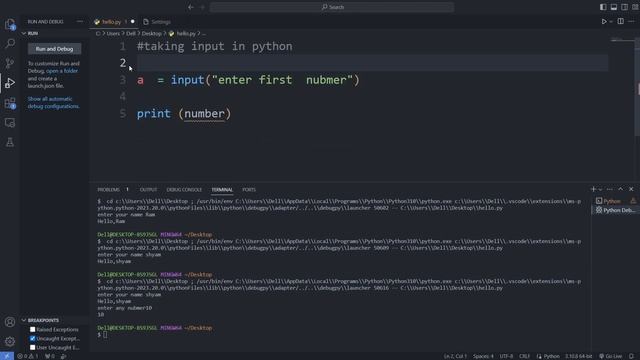Change encoding via UTF-8 status item
This screenshot has width=640, height=360.
(x=506, y=356)
